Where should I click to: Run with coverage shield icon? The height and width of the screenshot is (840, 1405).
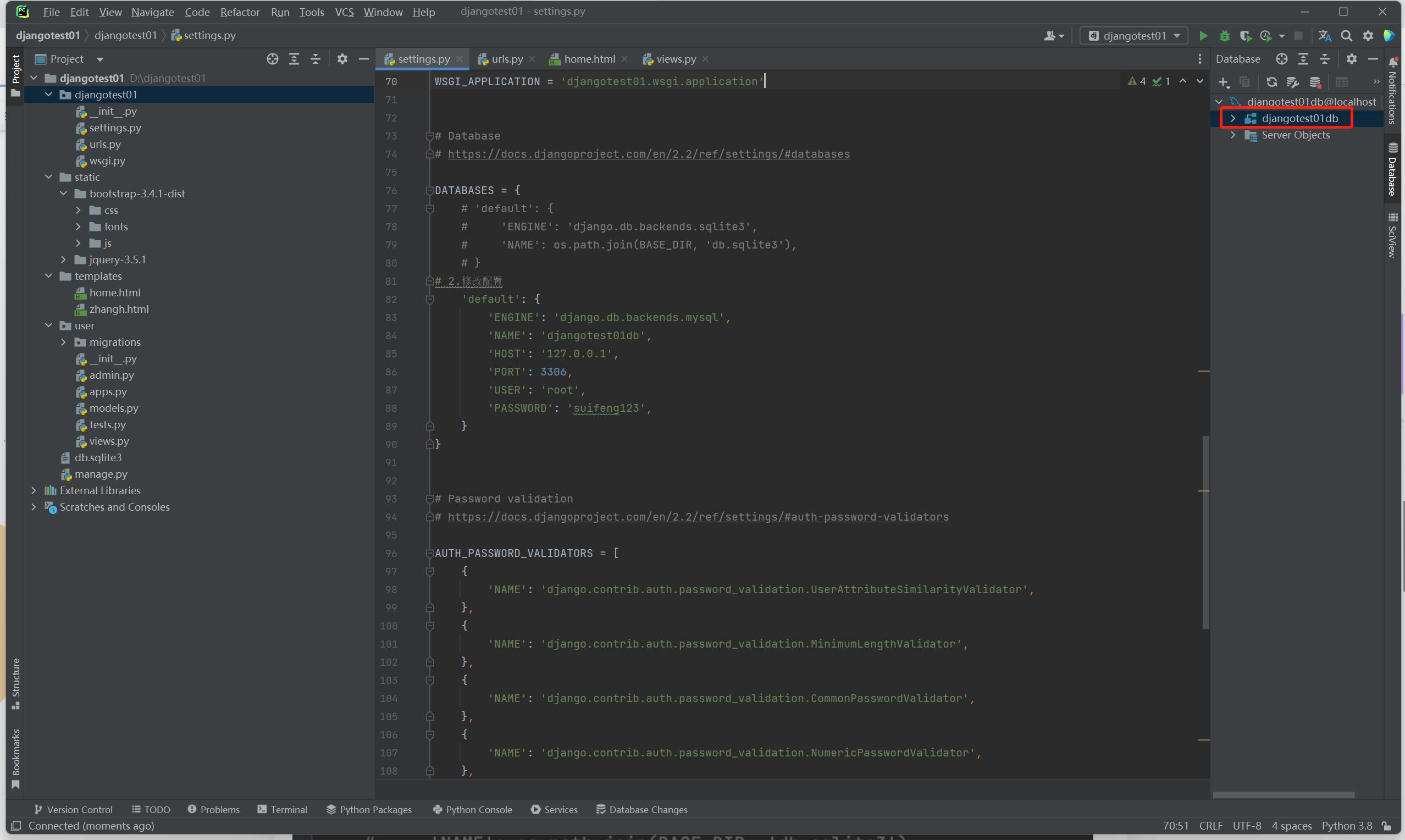1246,36
